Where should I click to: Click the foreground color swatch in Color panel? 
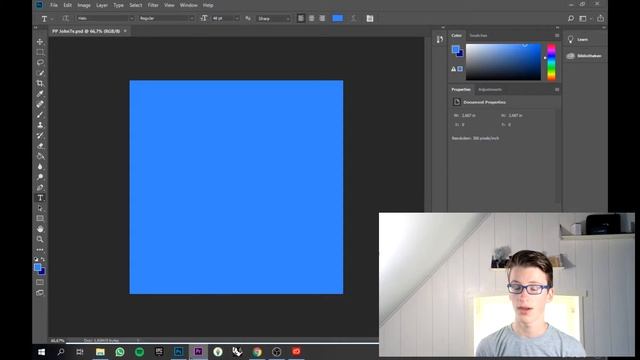click(456, 49)
